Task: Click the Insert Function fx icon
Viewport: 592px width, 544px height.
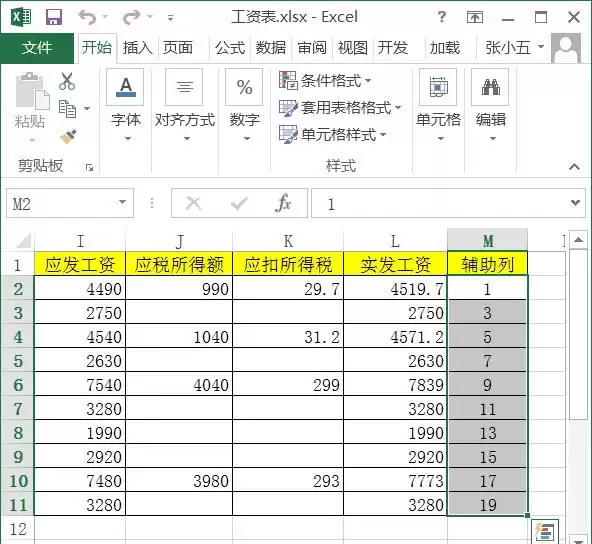Action: (x=283, y=203)
